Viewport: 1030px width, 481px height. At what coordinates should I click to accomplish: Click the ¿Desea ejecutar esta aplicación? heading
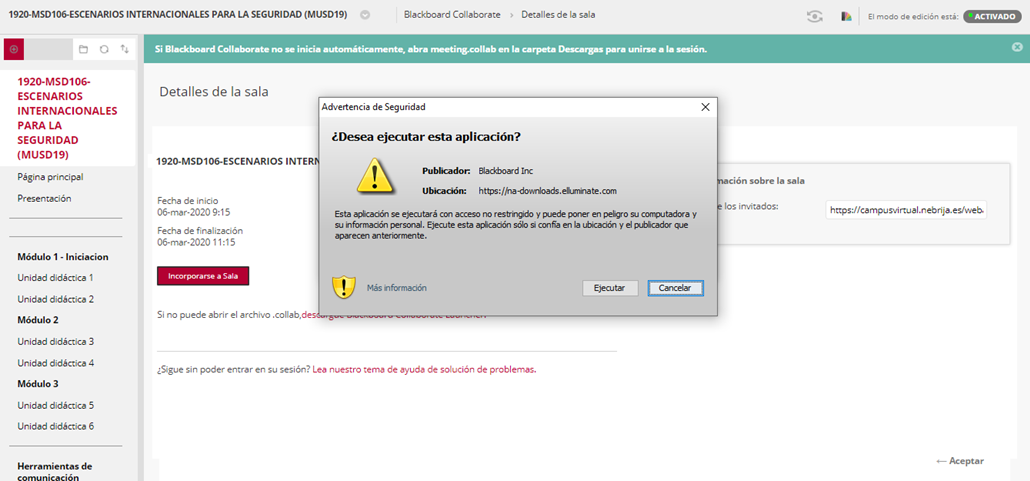point(426,137)
